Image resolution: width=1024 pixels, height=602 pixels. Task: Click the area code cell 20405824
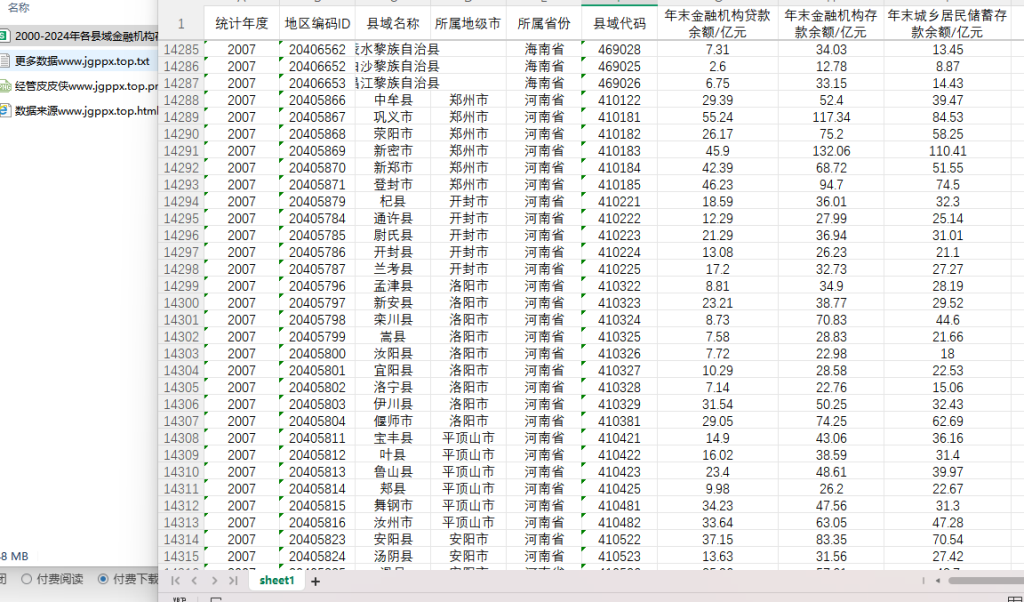pos(317,556)
